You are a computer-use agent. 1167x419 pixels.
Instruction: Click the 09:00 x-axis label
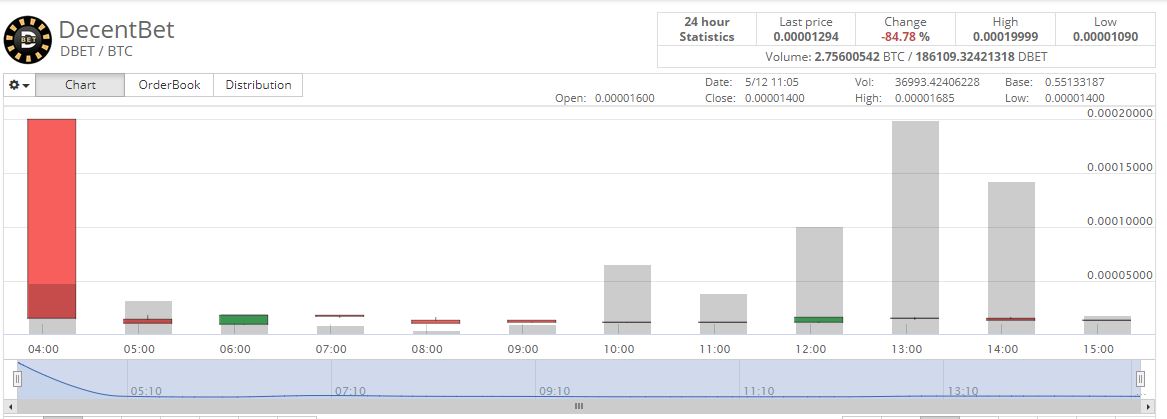523,349
